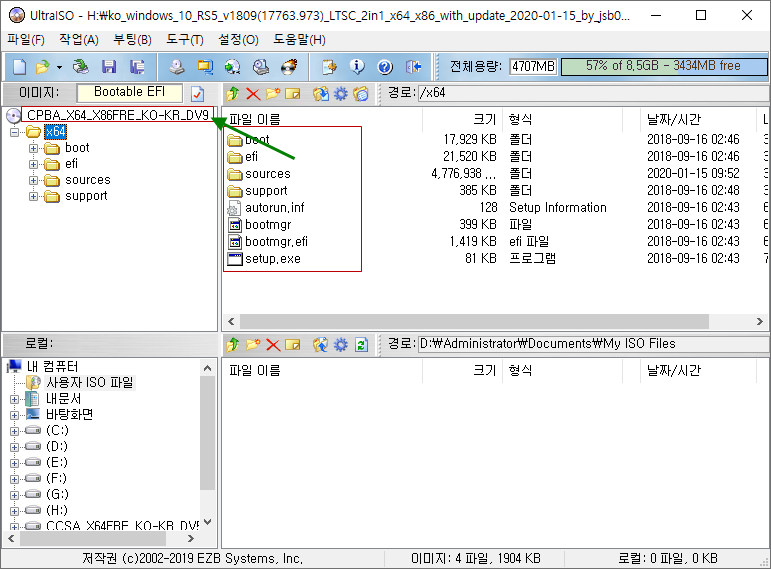Select the CPBA_X64_X86FRE_KO-KR_DV9 root node

click(x=118, y=115)
